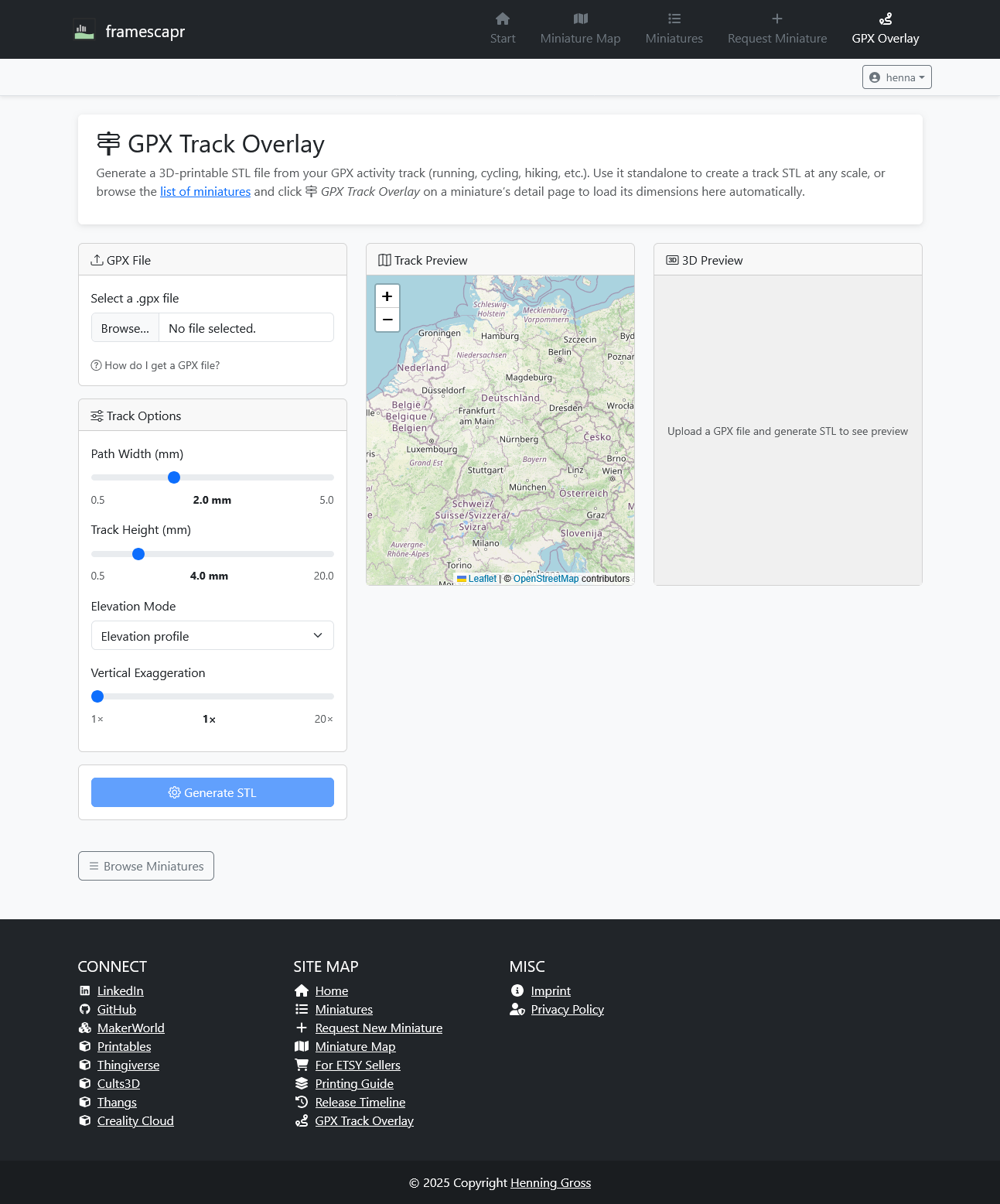Click the Request Miniature plus icon

[x=777, y=19]
